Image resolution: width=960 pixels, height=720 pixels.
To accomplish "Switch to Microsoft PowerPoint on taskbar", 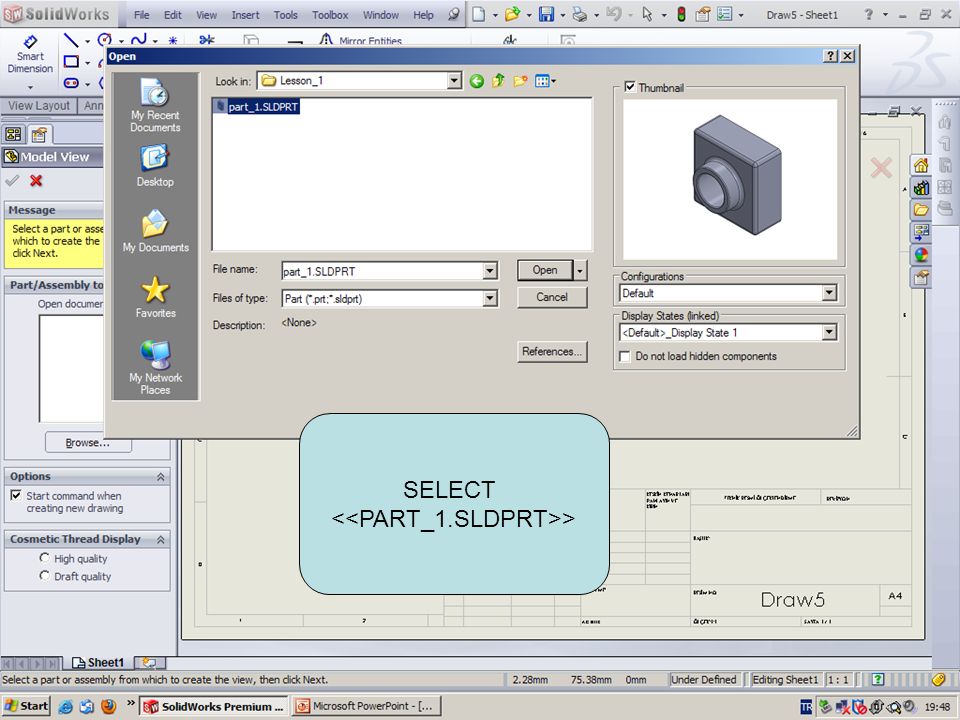I will 365,706.
